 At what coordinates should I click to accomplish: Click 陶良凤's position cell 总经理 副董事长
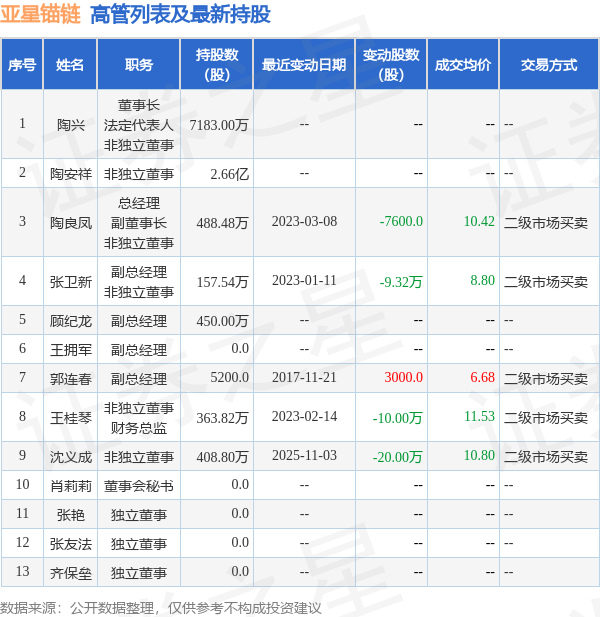(x=138, y=223)
